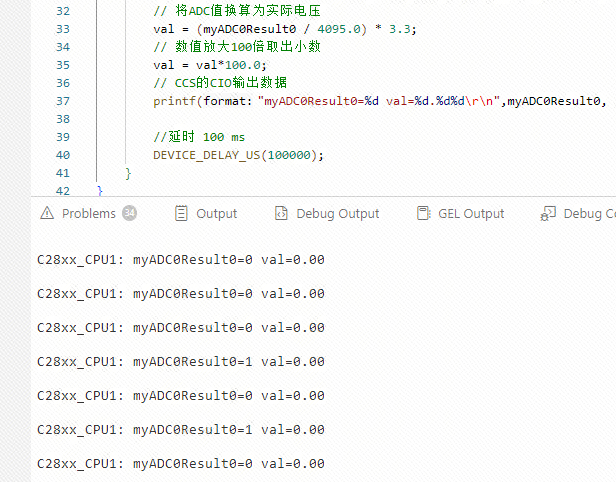Open the Debug Console tab
This screenshot has width=616, height=482.
[x=578, y=214]
